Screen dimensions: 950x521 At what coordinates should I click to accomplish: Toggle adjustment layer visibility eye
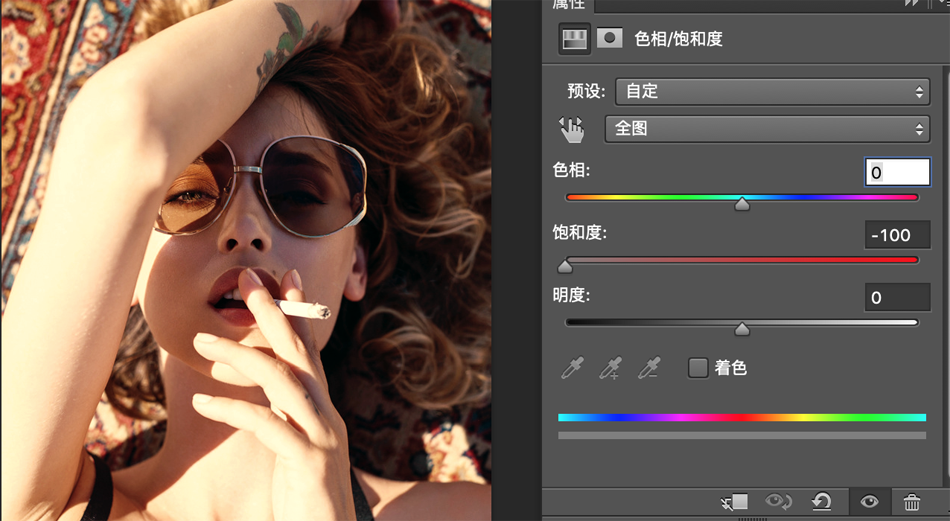point(868,502)
